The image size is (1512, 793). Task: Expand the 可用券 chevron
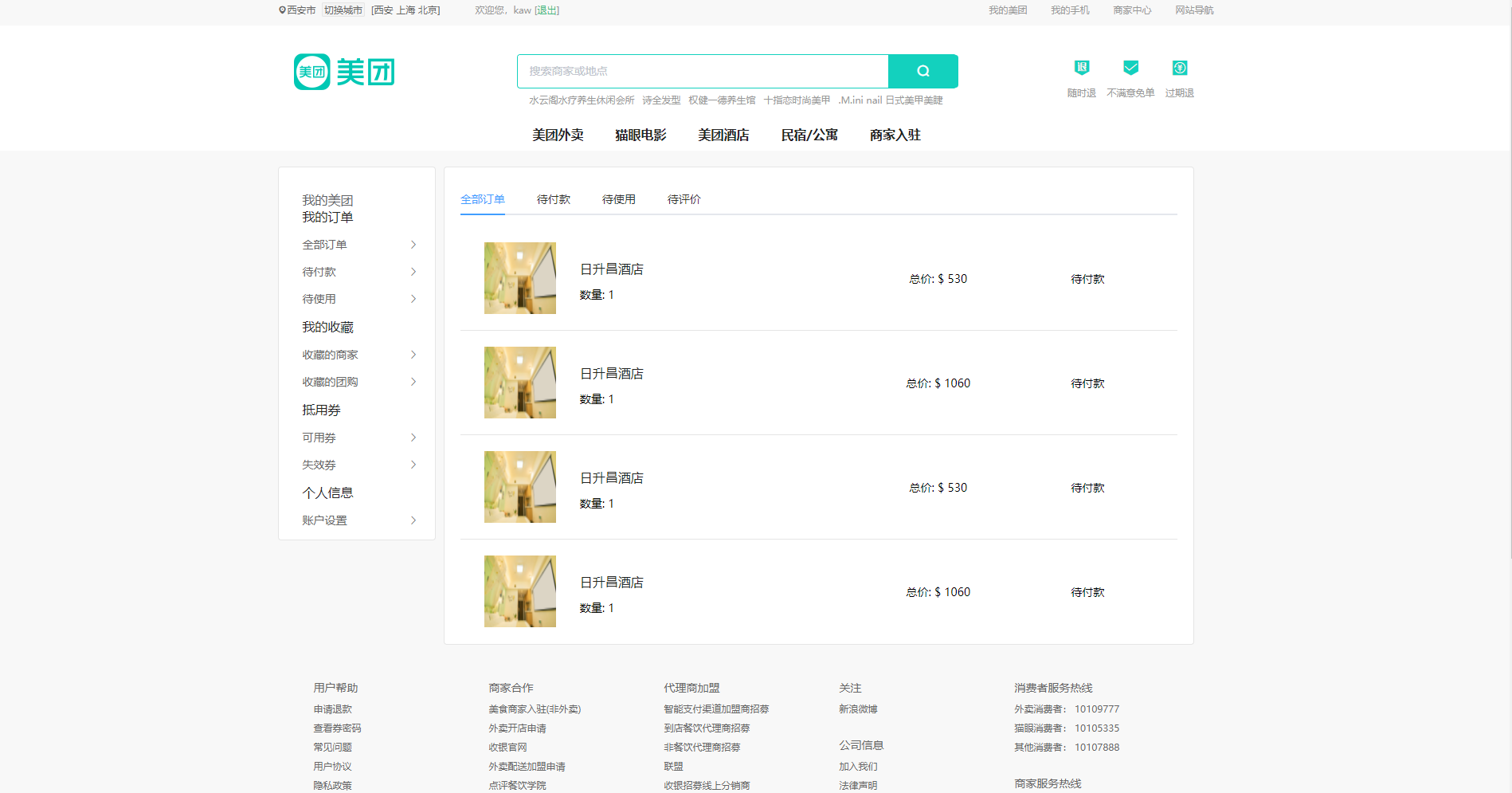pyautogui.click(x=413, y=438)
